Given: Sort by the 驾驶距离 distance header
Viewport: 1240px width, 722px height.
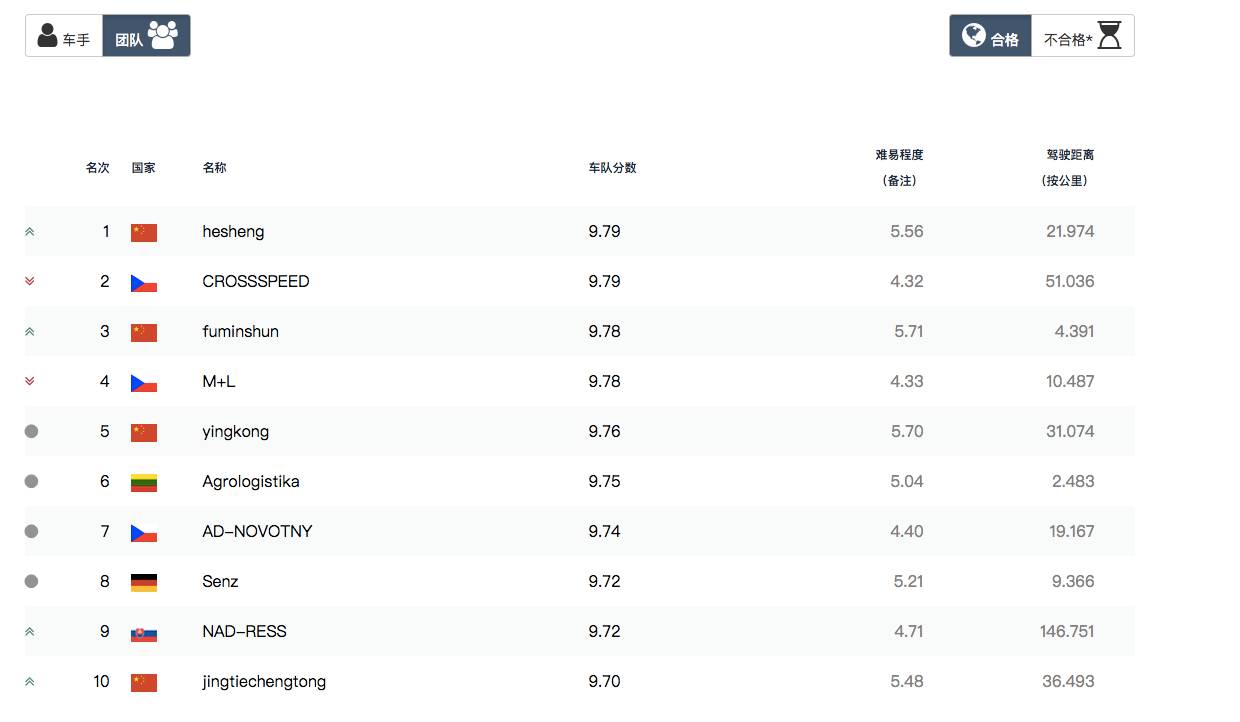Looking at the screenshot, I should pyautogui.click(x=1070, y=155).
